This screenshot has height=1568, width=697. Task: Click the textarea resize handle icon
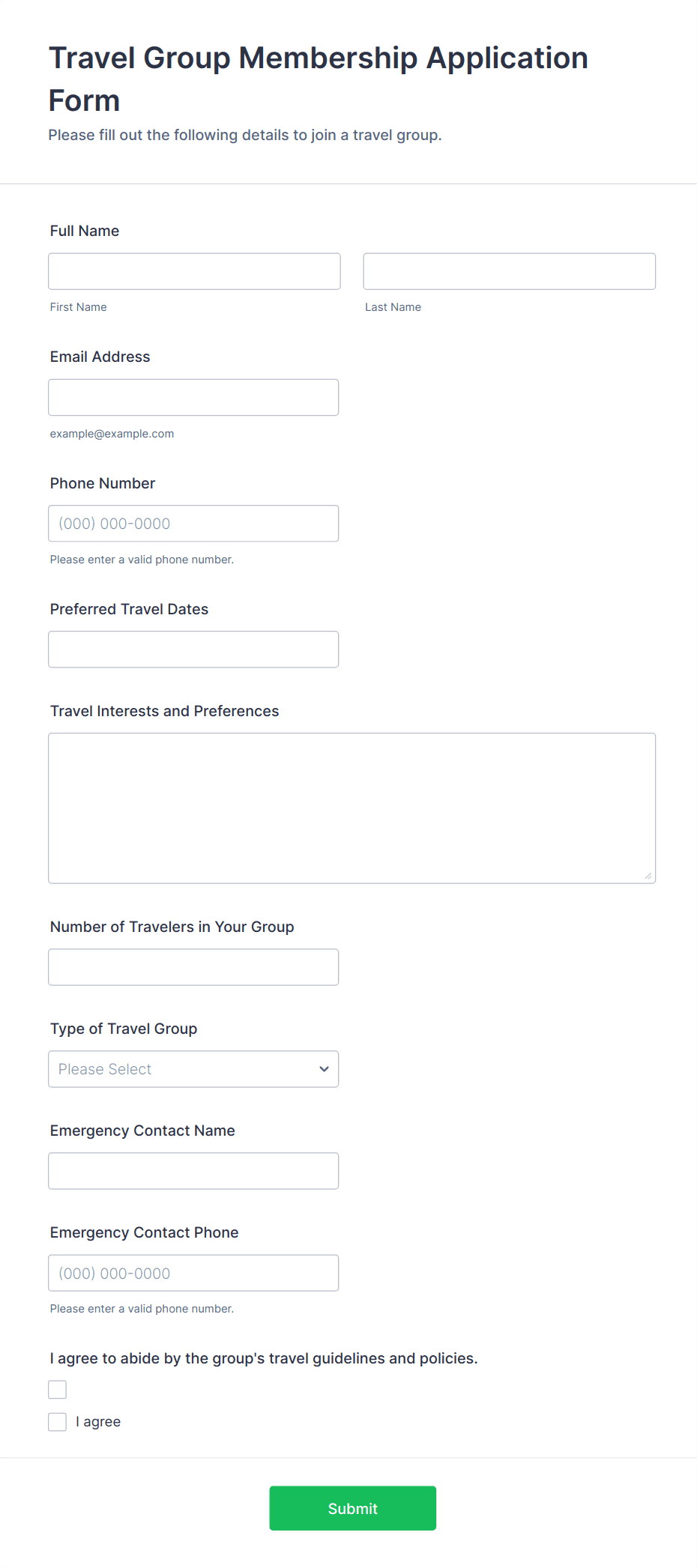[648, 876]
